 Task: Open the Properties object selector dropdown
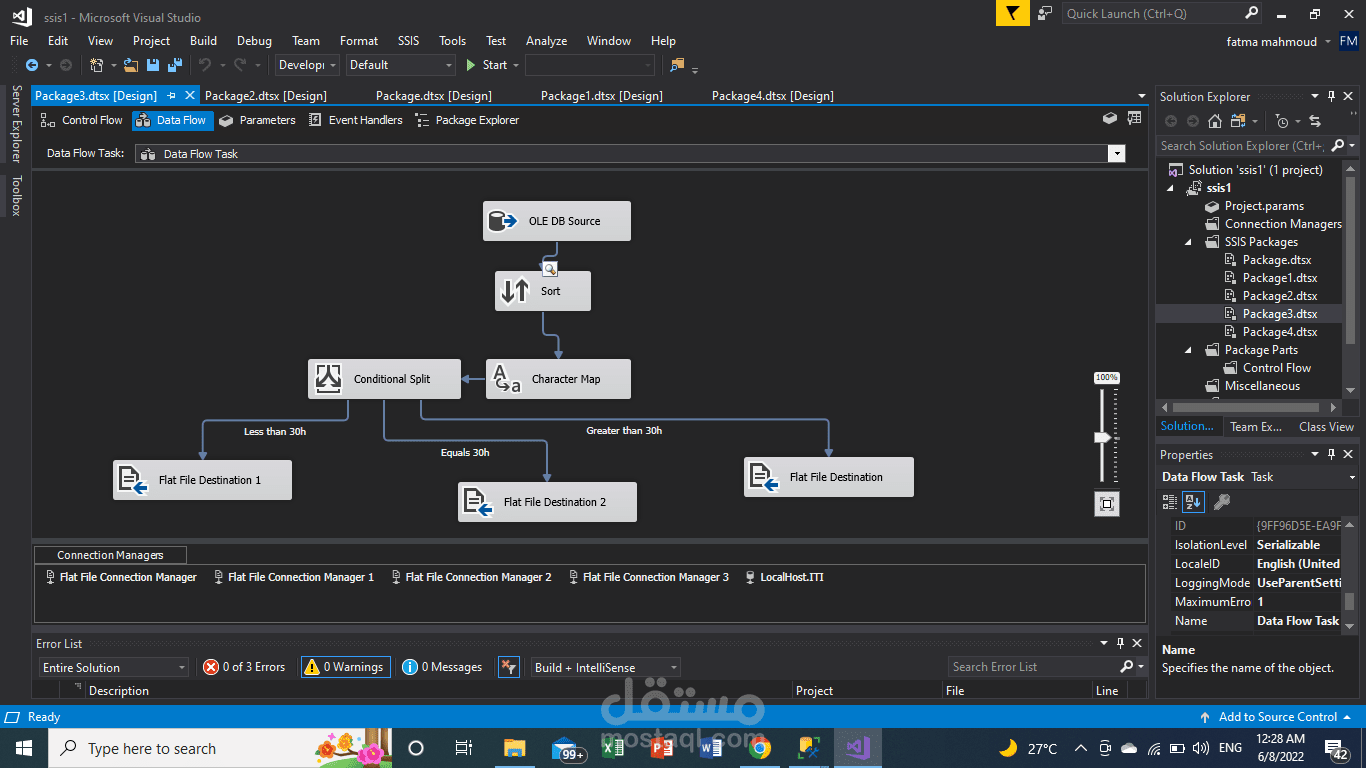point(1351,477)
